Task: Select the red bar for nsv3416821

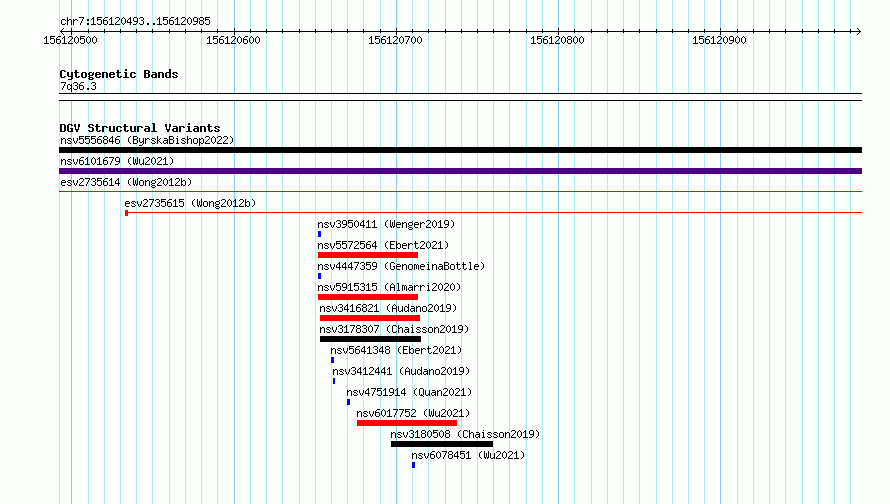Action: pos(370,318)
